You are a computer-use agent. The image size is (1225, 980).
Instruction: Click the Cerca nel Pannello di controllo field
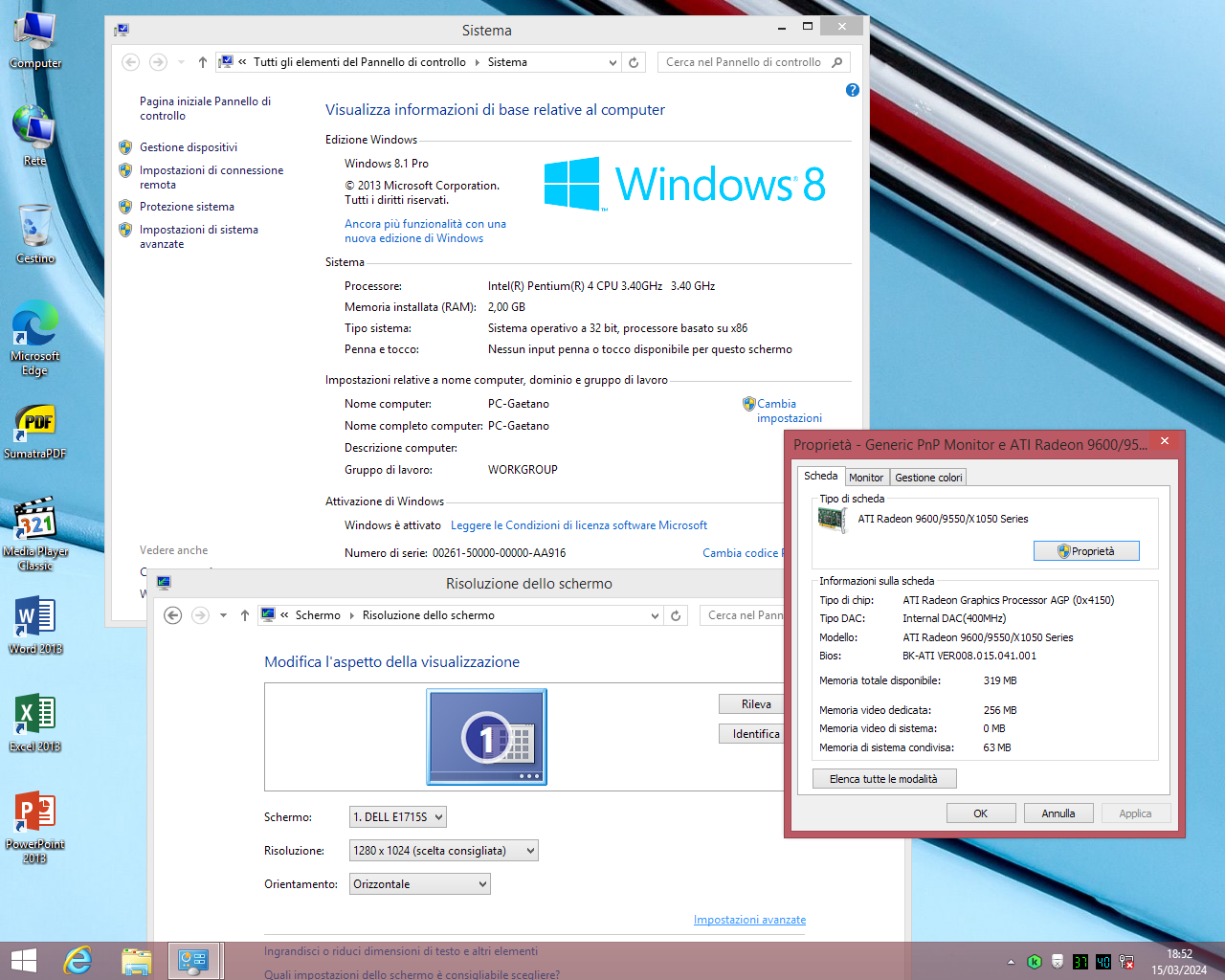744,62
